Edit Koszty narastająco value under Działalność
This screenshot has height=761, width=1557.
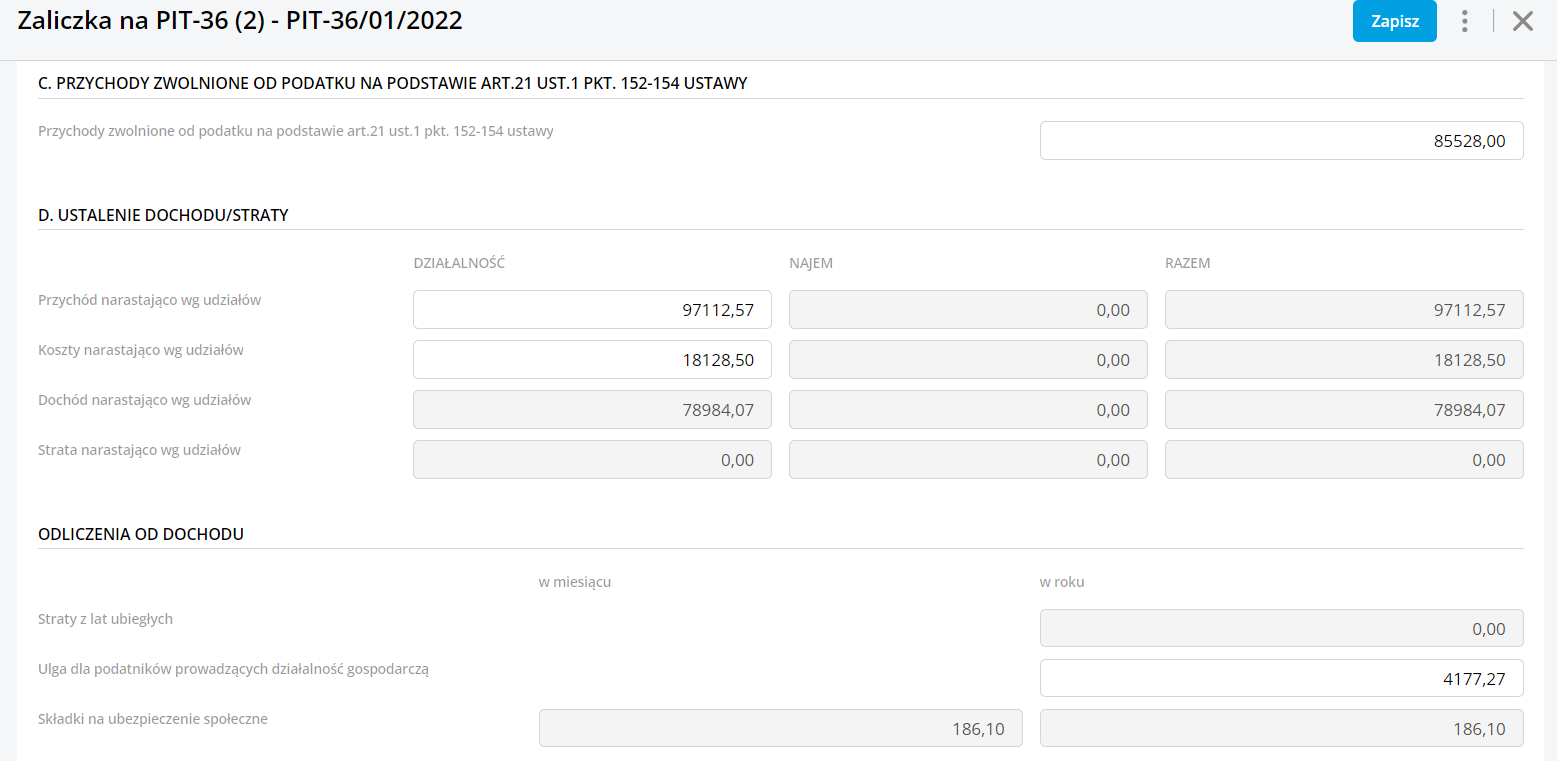tap(592, 360)
